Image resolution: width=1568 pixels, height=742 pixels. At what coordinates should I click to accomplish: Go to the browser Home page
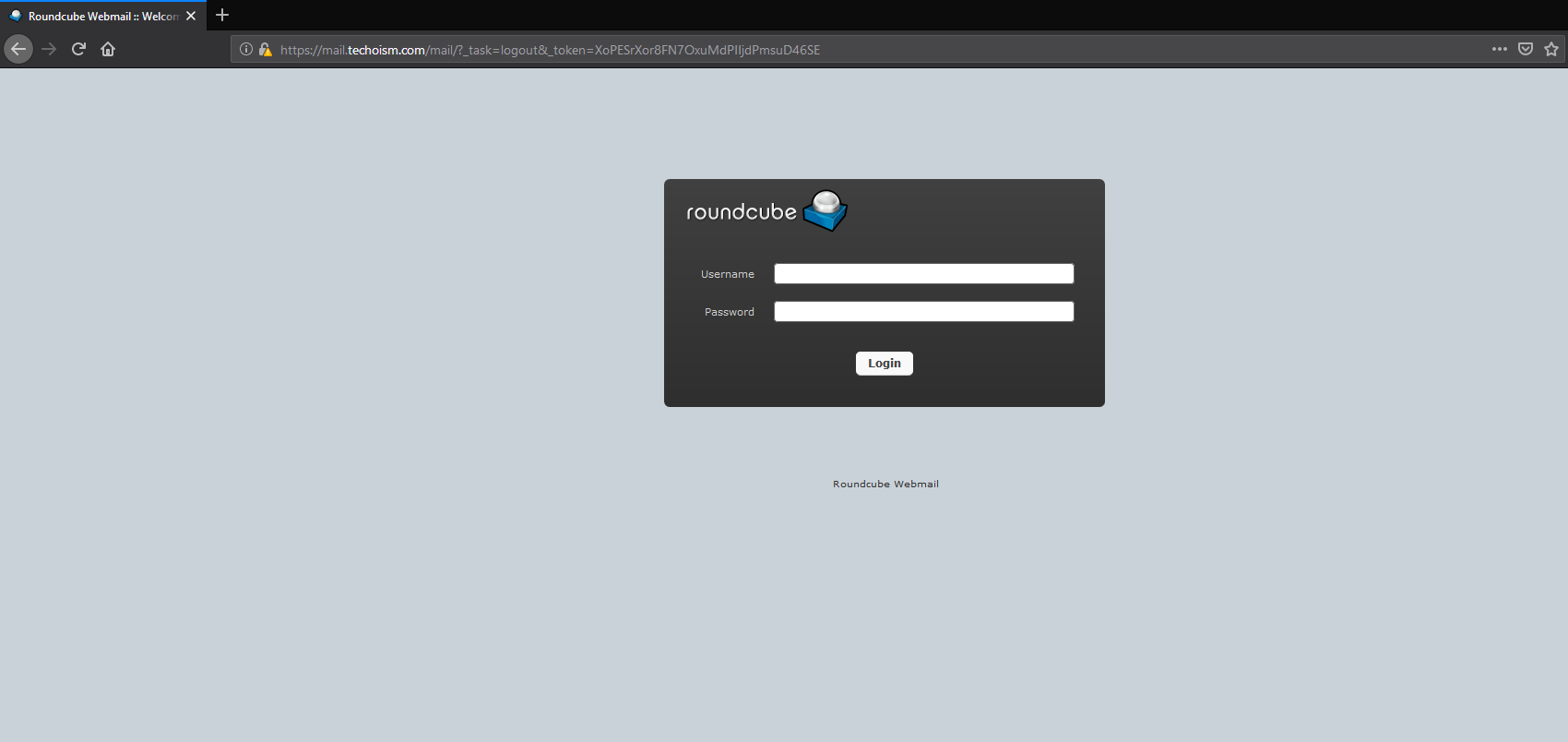pos(108,49)
